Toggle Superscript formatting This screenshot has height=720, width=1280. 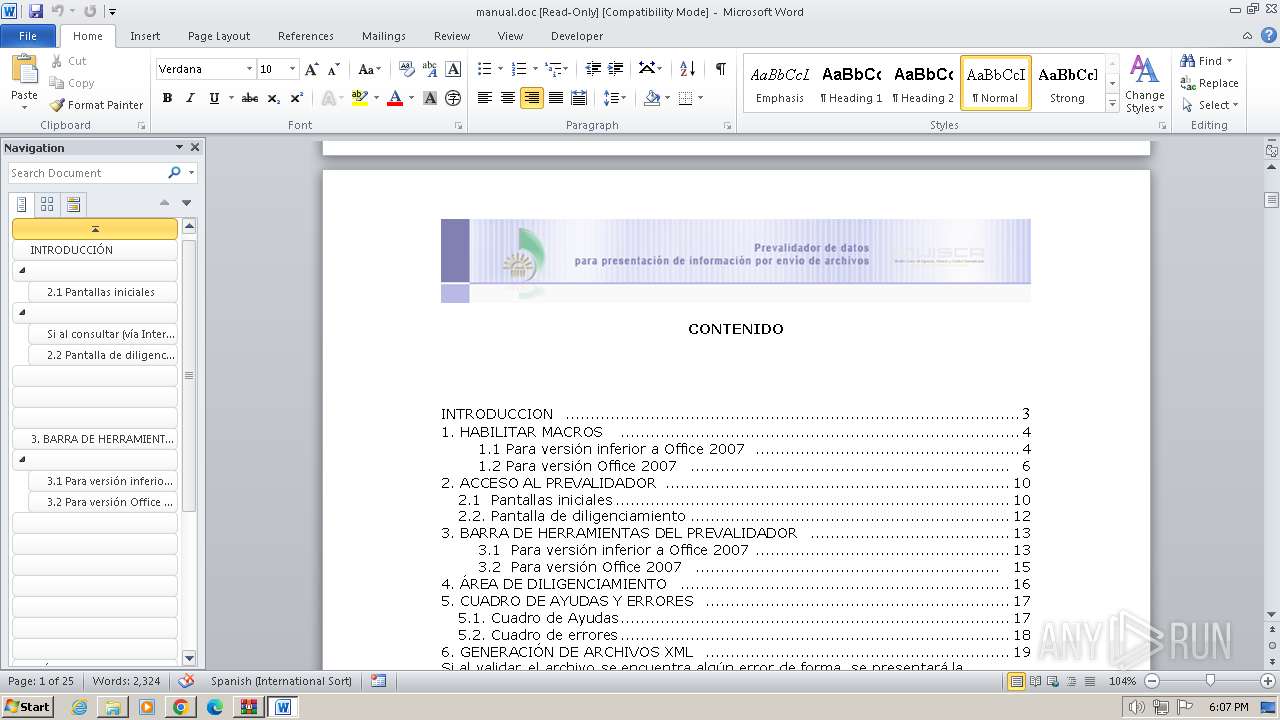[297, 98]
